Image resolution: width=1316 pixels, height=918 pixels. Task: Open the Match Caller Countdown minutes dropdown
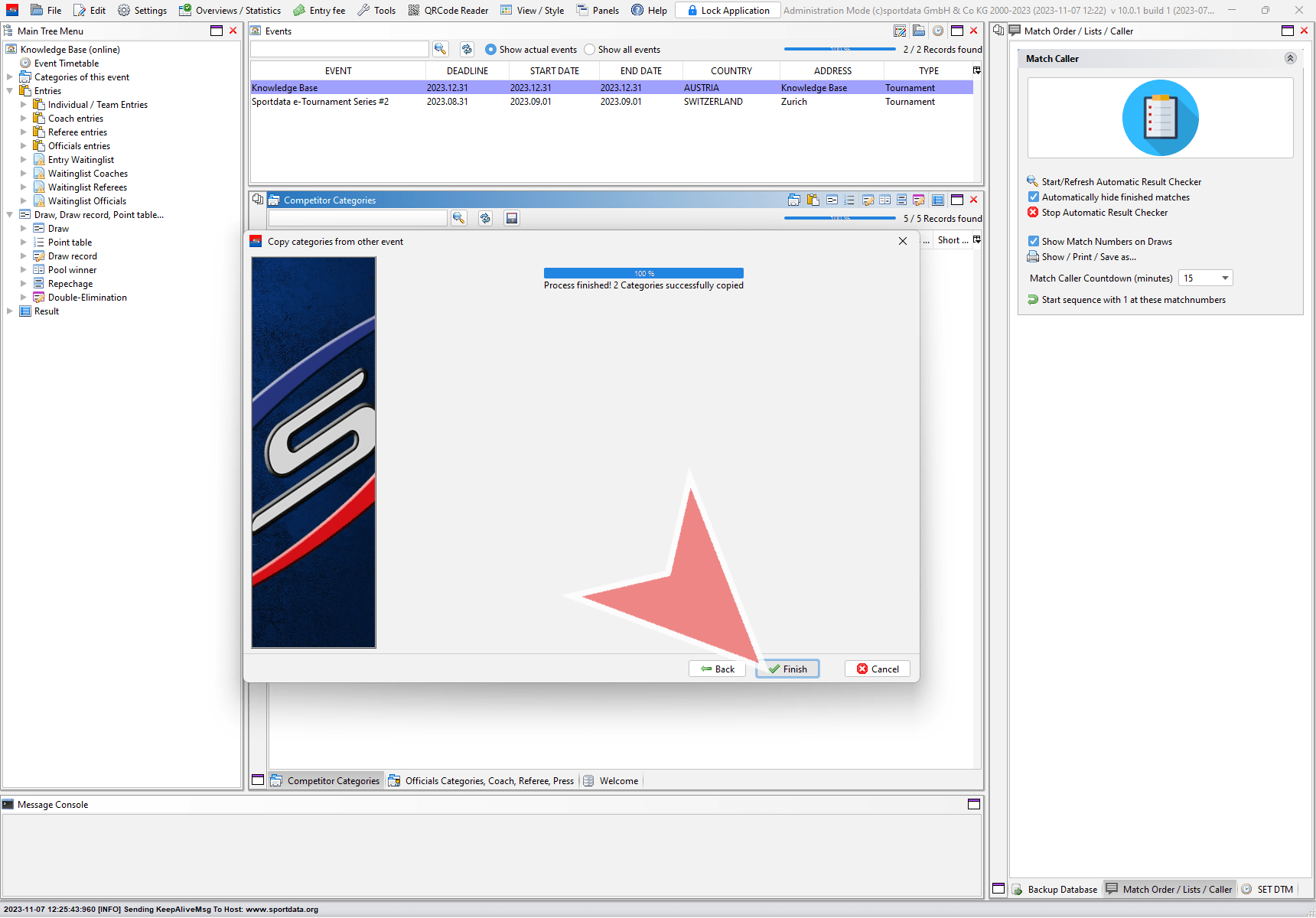1225,278
